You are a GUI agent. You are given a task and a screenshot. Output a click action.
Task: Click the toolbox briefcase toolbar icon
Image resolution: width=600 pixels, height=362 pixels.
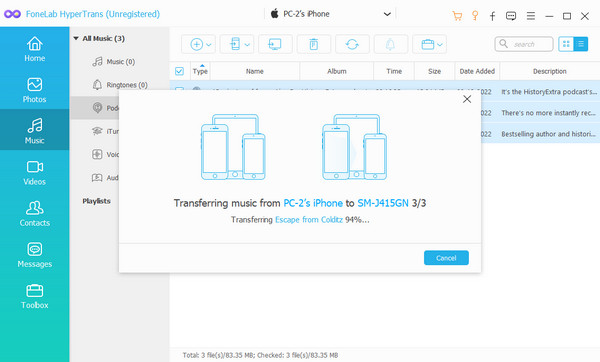tap(427, 44)
